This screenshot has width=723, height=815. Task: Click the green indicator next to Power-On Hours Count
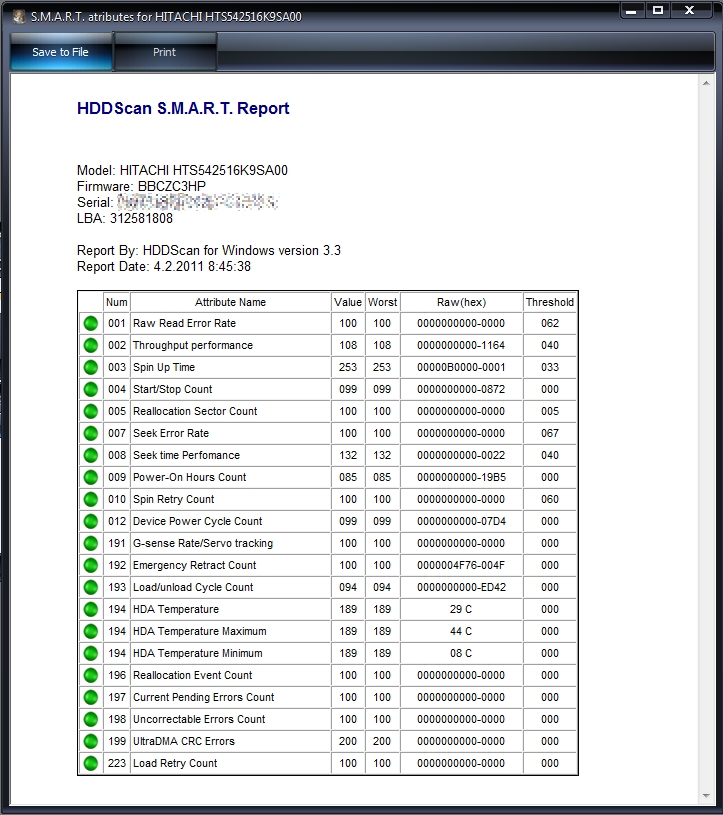(91, 478)
